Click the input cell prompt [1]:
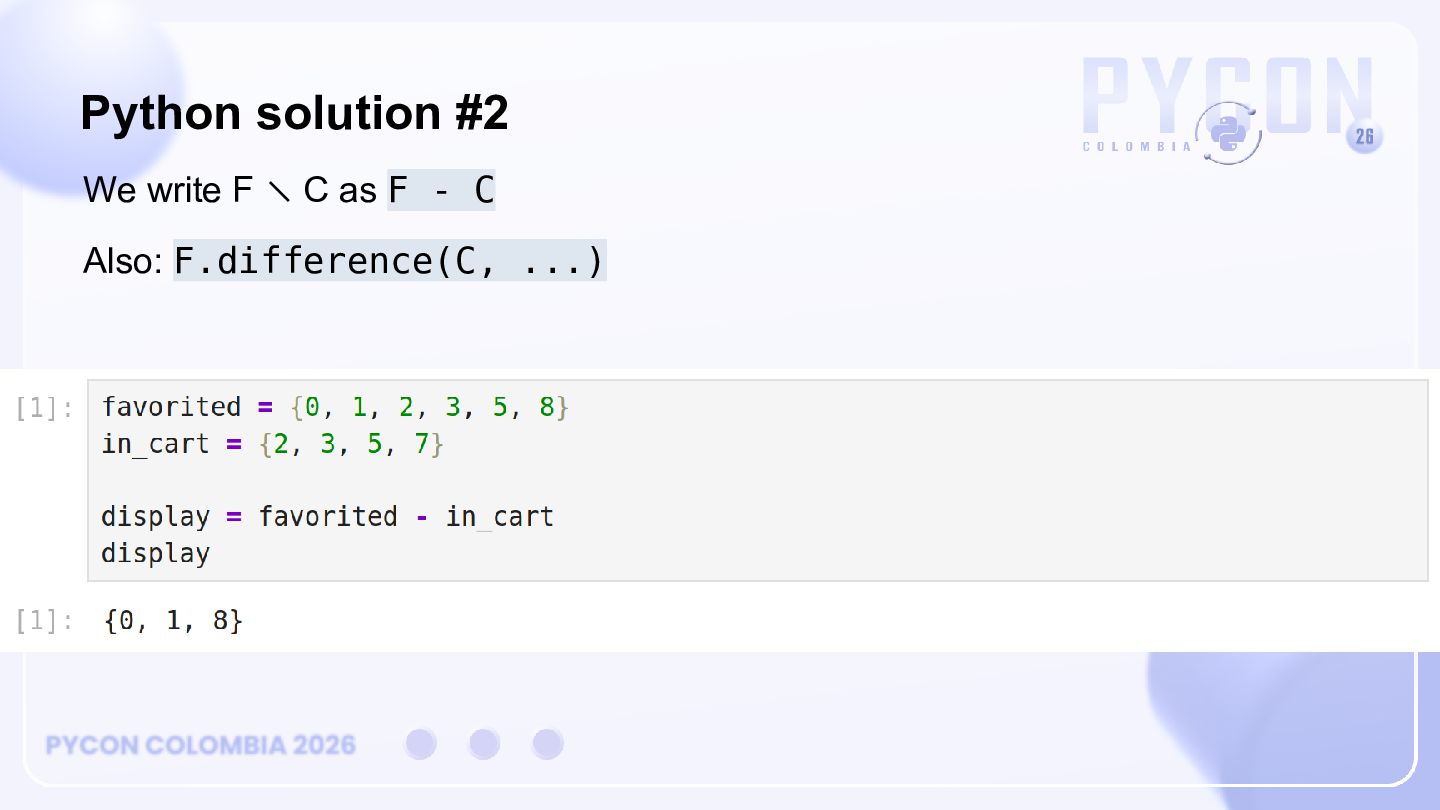The height and width of the screenshot is (810, 1440). click(x=44, y=408)
